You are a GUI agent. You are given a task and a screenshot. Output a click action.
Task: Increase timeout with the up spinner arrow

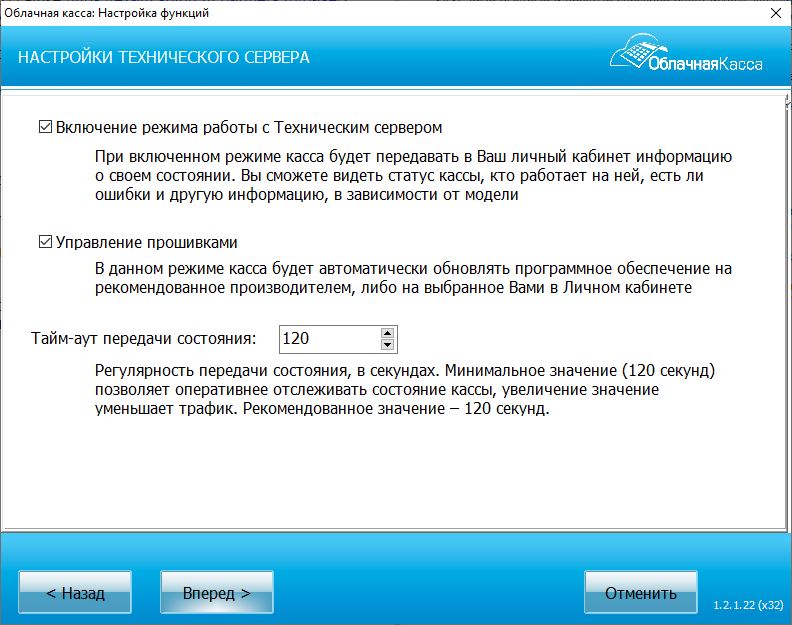click(x=388, y=332)
